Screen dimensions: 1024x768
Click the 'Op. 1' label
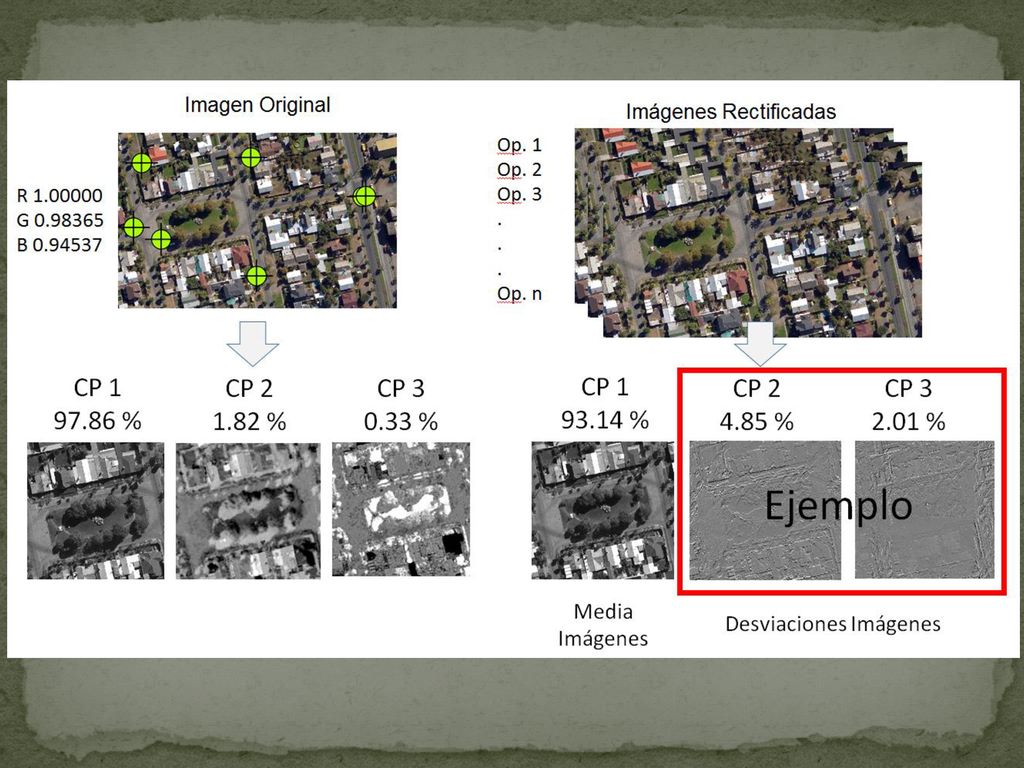point(519,145)
